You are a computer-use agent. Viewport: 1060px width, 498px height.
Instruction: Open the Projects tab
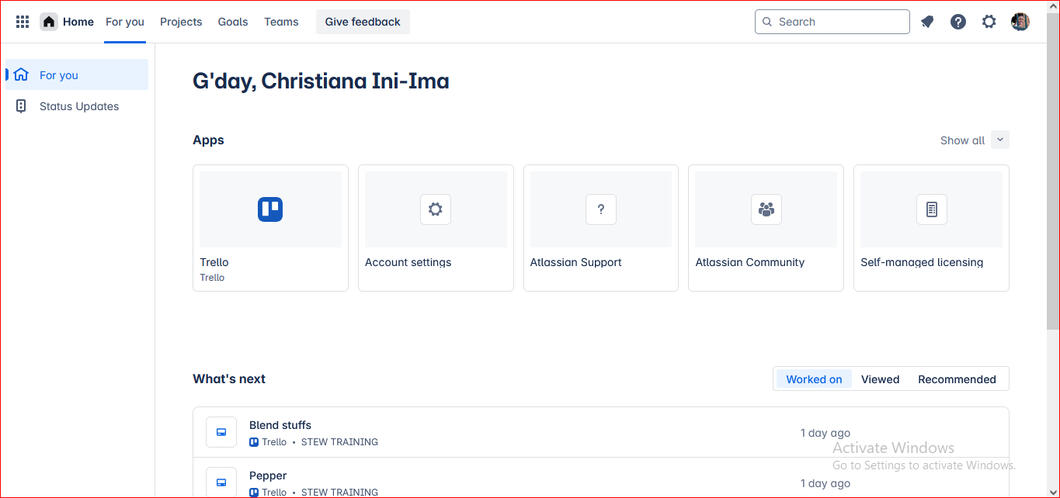point(181,22)
